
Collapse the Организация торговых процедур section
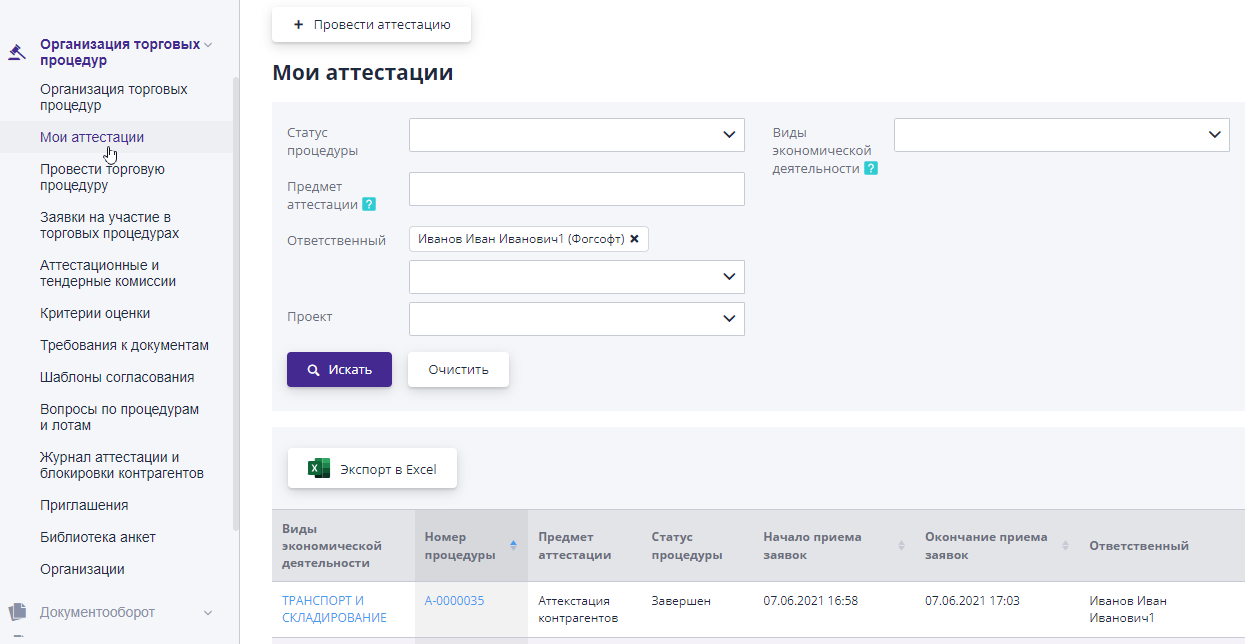tap(207, 44)
